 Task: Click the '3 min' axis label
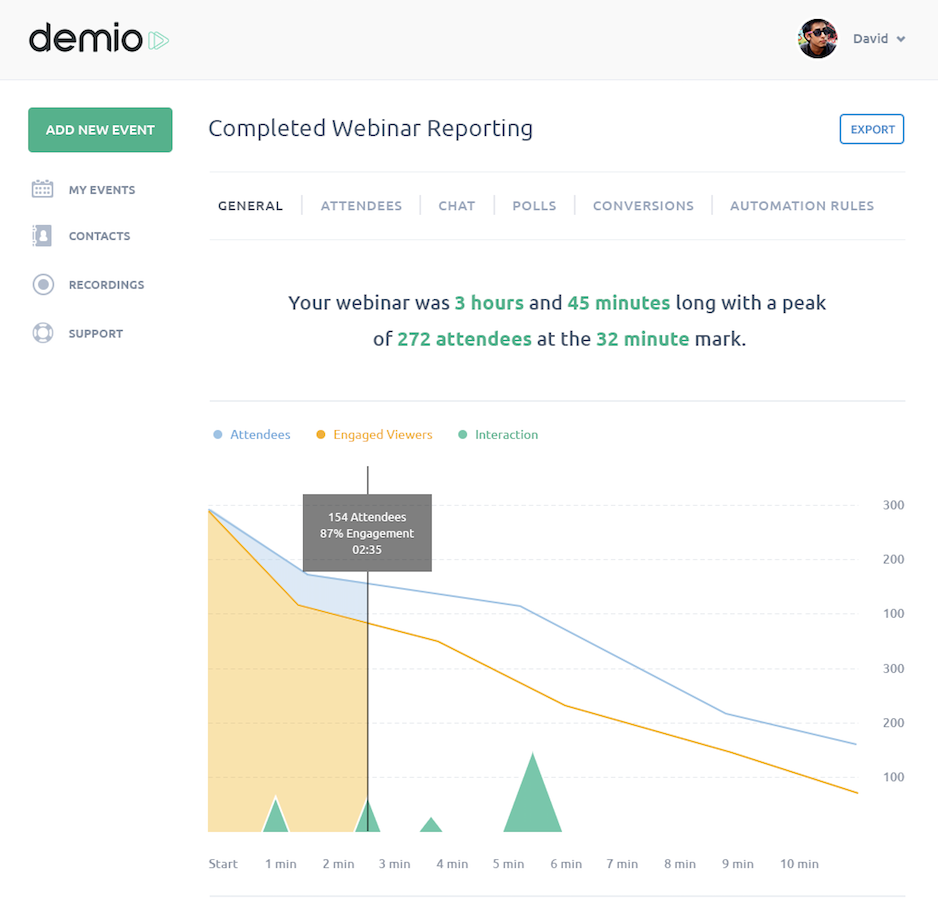coord(395,864)
